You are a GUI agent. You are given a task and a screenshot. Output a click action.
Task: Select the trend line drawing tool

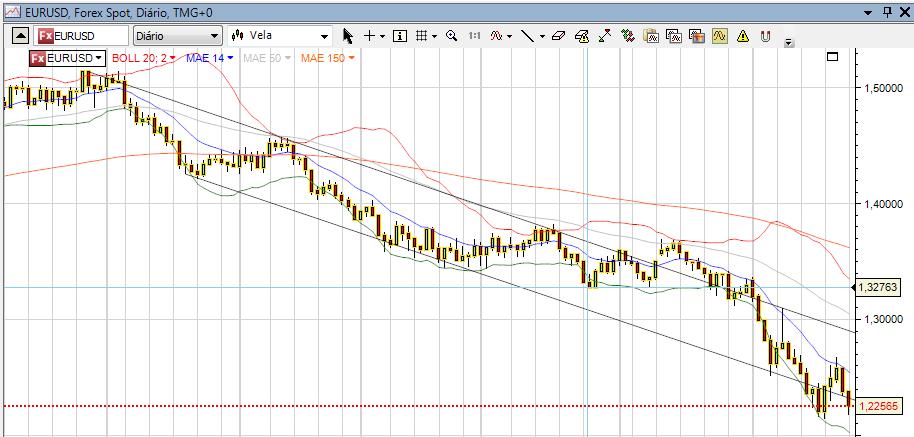point(527,36)
